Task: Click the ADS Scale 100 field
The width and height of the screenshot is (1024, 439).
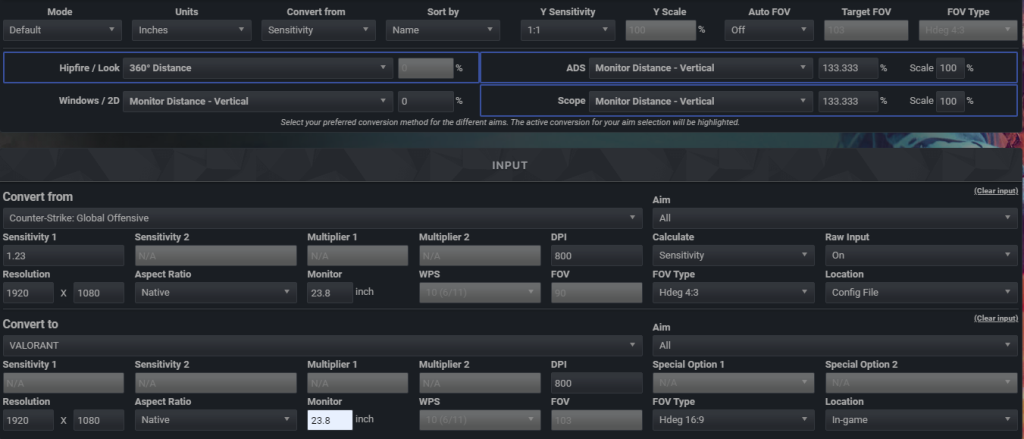Action: point(950,68)
